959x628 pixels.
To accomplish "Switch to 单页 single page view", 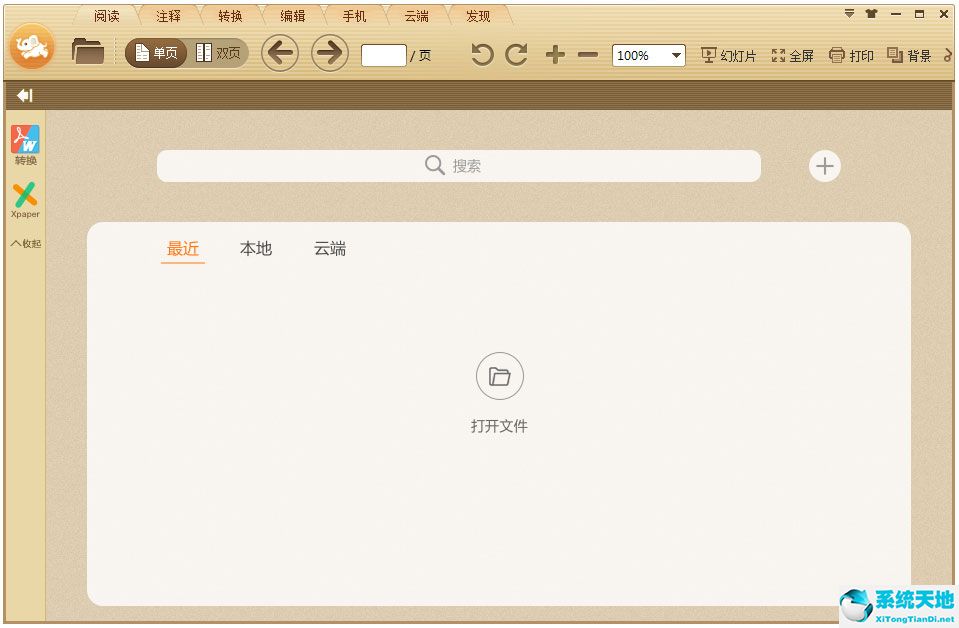I will (x=156, y=53).
